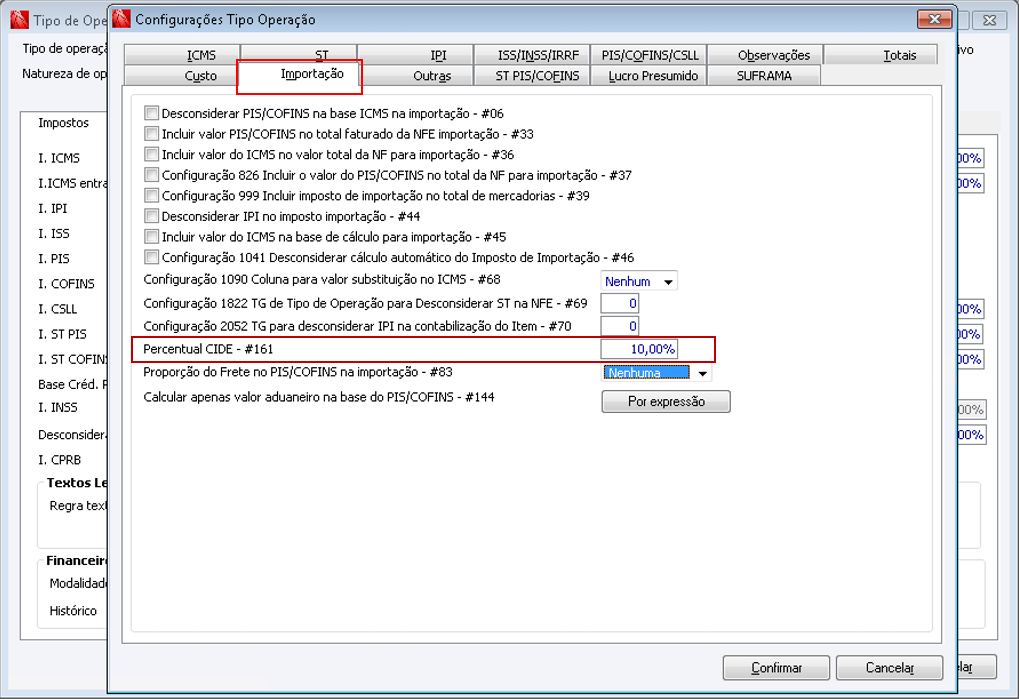Click Impostos heading in background window
1019x699 pixels.
click(63, 123)
